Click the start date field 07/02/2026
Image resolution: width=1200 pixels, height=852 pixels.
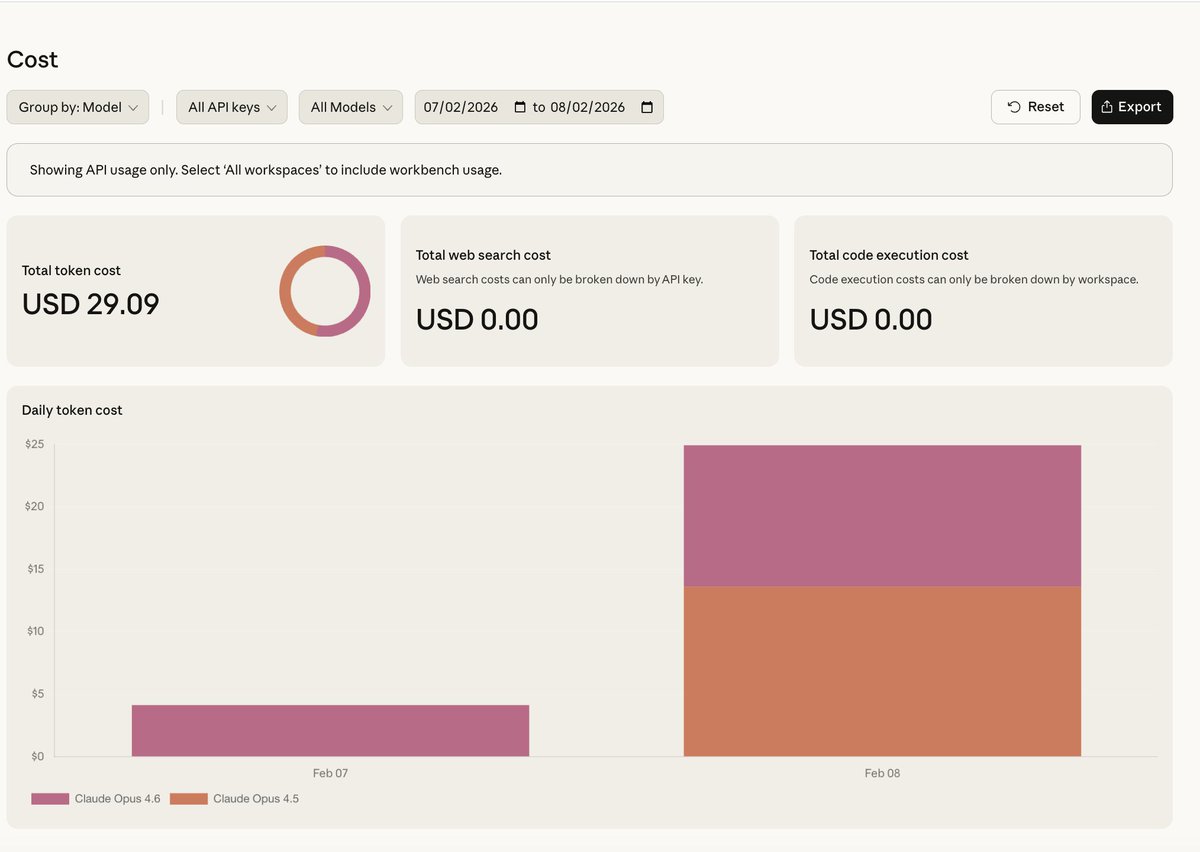pos(461,107)
